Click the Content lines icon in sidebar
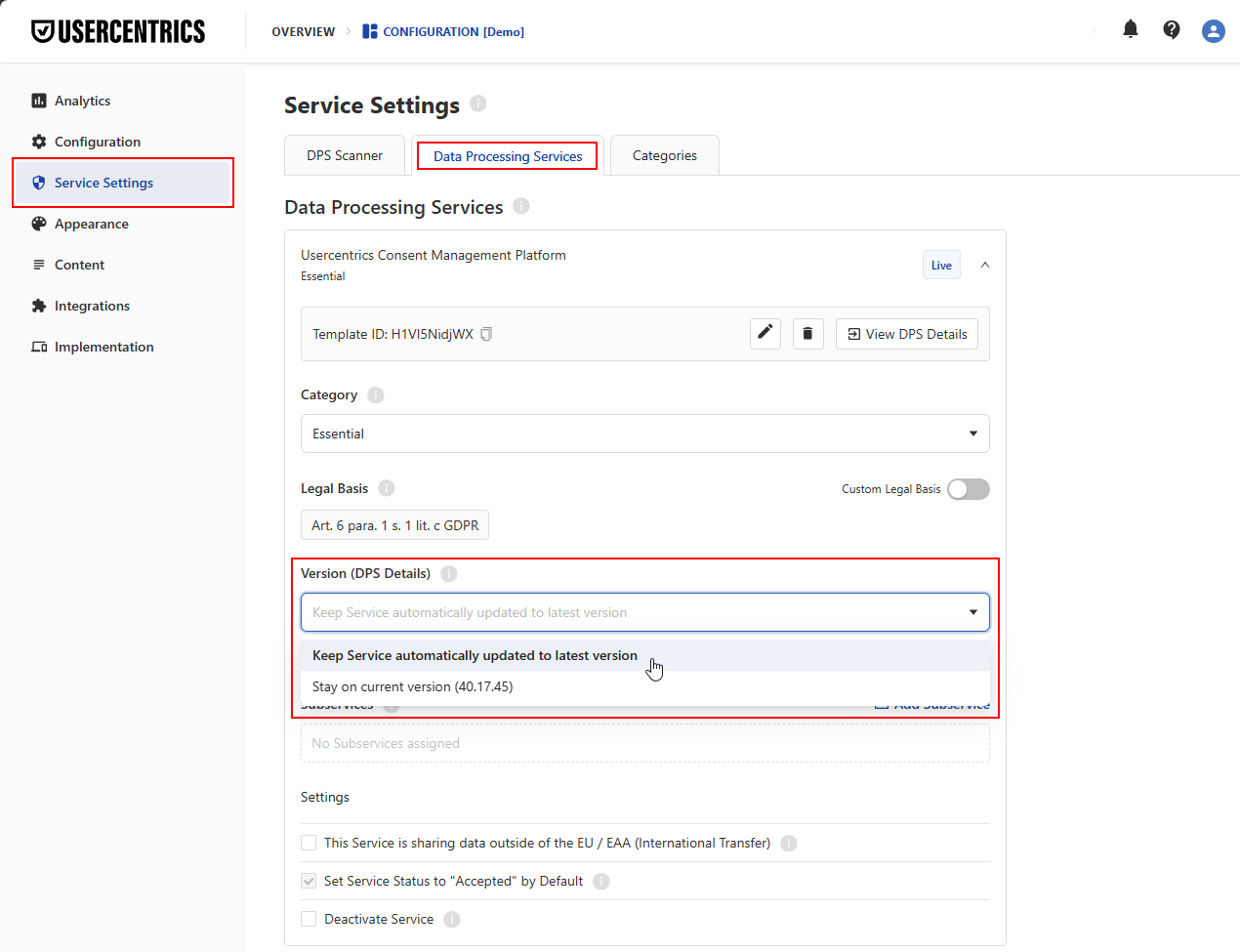Viewport: 1240px width, 952px height. click(39, 265)
